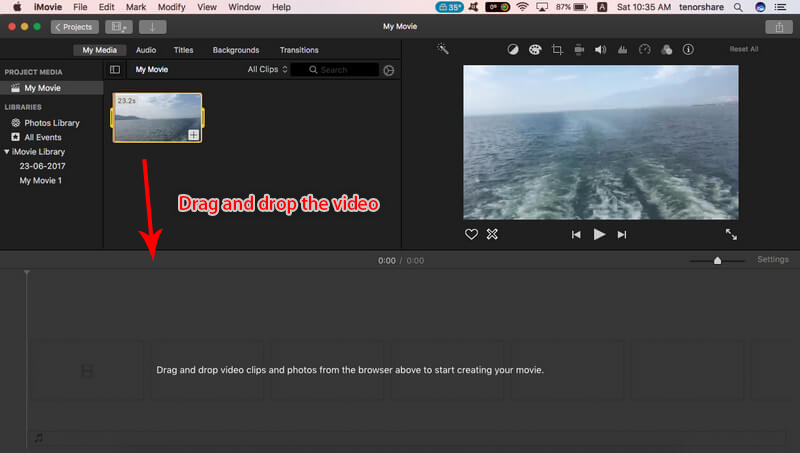The width and height of the screenshot is (800, 453).
Task: Switch to the Transitions tab
Action: tap(298, 50)
